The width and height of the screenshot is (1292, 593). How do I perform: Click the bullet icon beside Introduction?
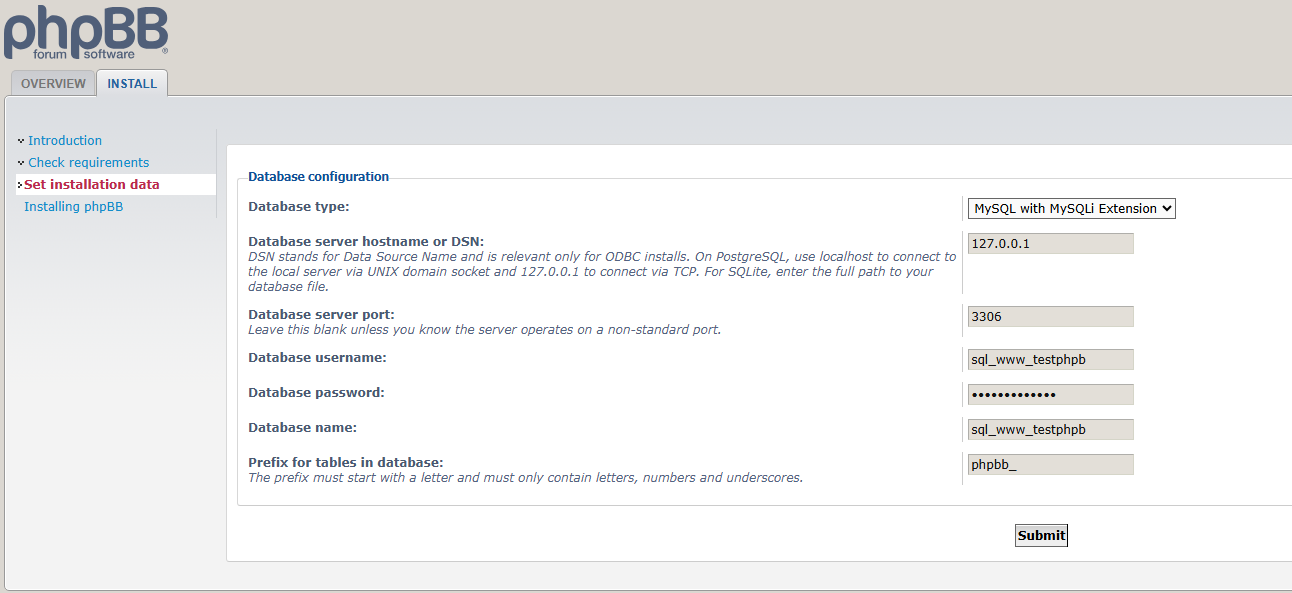[21, 141]
